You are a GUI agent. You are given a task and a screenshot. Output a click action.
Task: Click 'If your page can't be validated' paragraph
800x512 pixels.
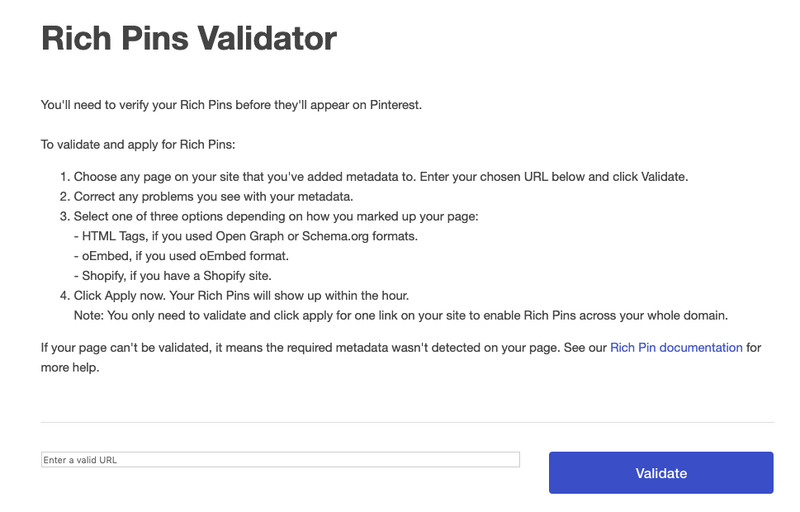coord(401,348)
